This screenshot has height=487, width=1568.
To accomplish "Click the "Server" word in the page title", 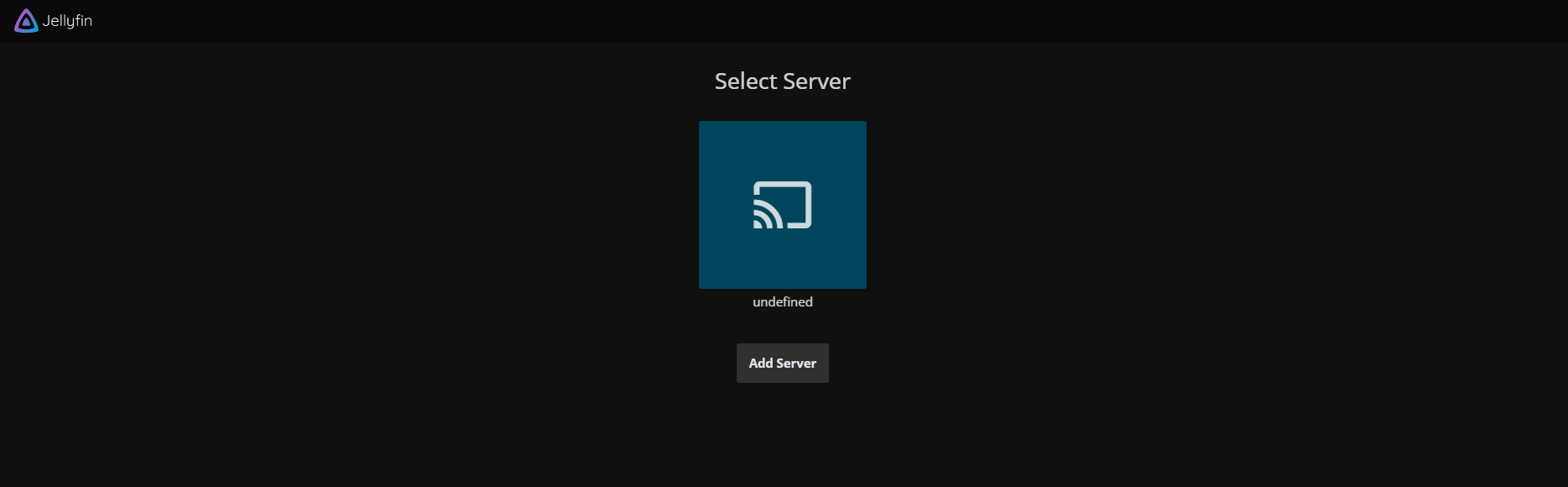I will pos(816,81).
